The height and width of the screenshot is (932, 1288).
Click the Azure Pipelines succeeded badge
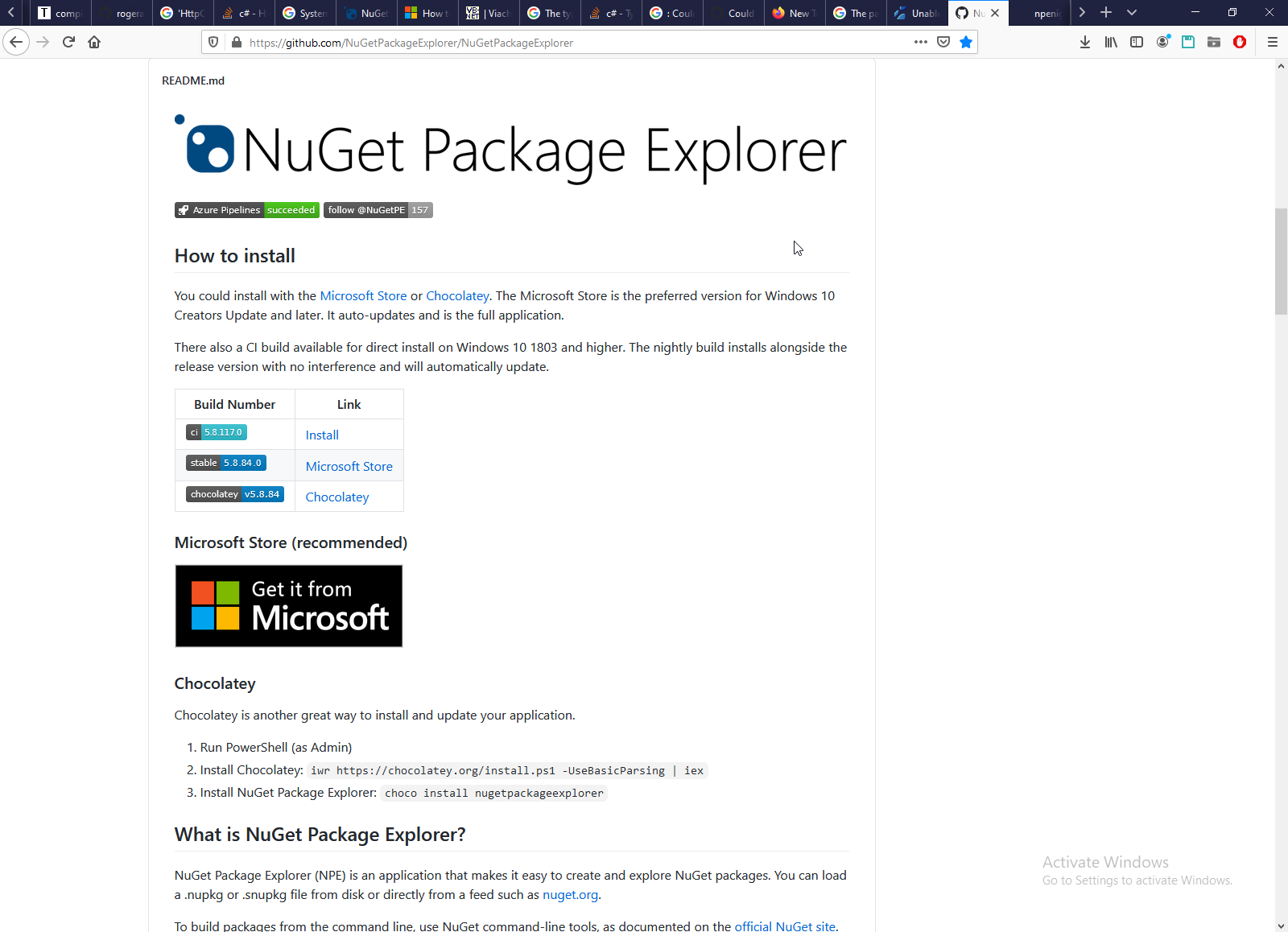[x=247, y=210]
